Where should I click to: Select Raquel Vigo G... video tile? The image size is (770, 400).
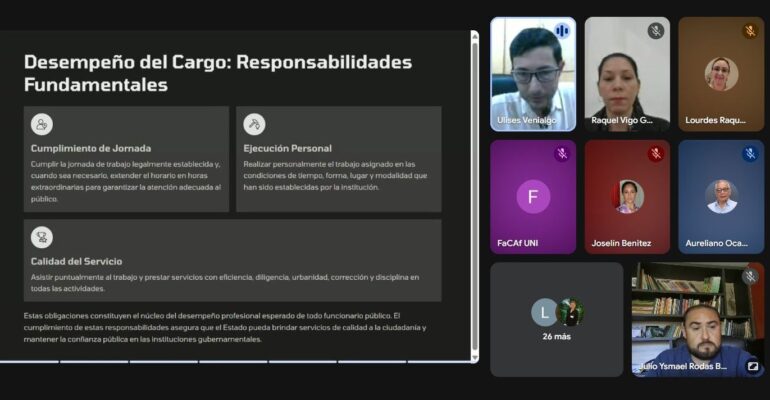click(x=627, y=74)
